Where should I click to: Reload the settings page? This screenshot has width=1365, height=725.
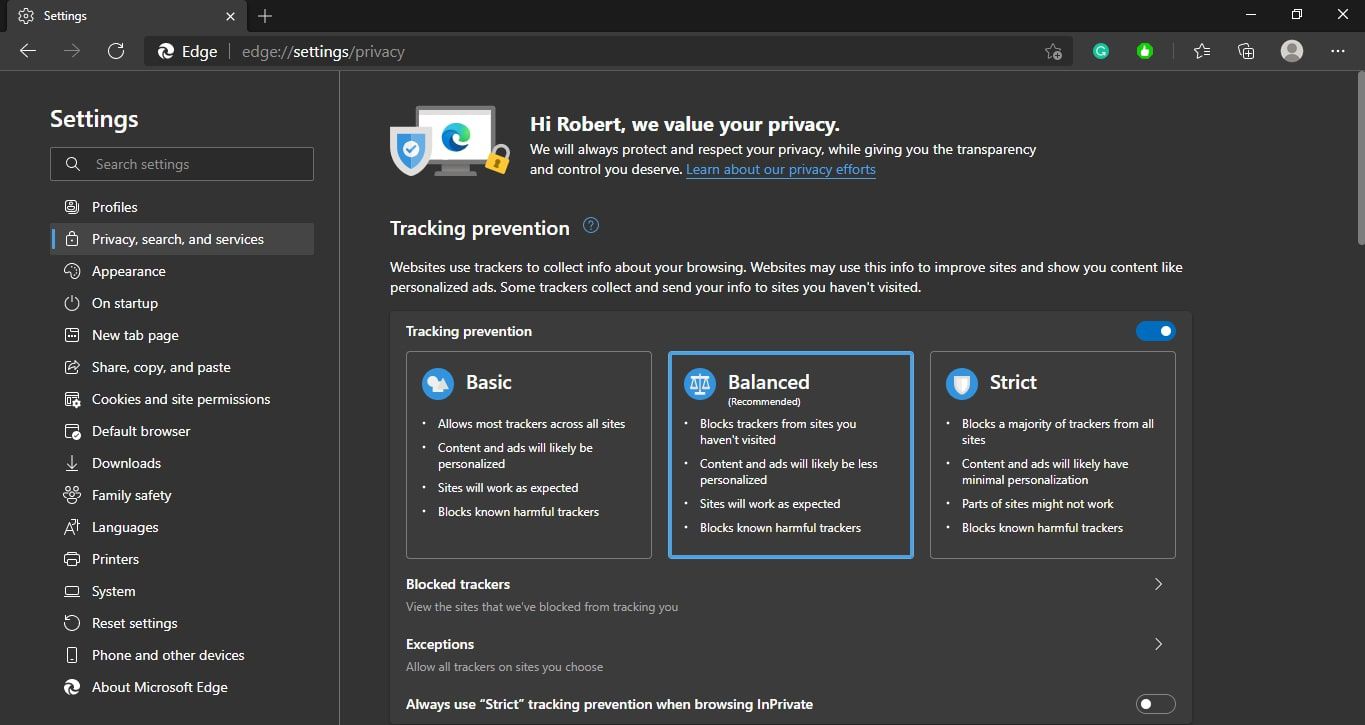pyautogui.click(x=116, y=51)
